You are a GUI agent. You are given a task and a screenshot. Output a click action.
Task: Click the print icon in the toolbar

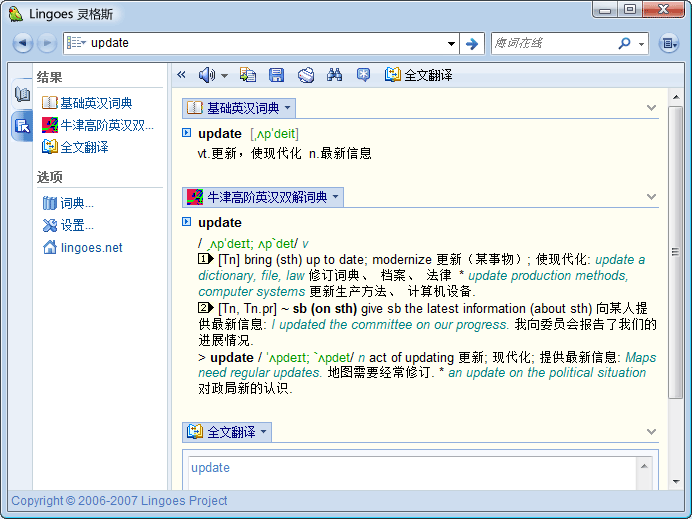306,75
